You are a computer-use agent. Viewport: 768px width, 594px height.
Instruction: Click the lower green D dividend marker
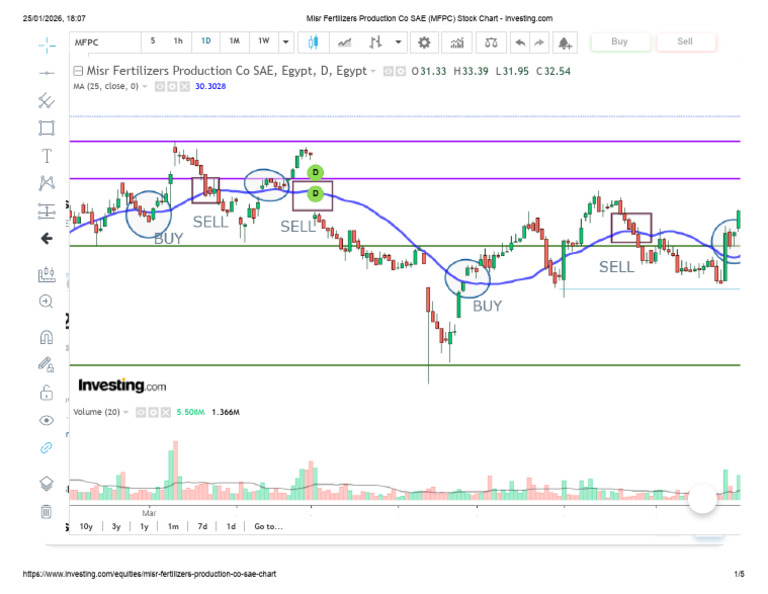(315, 193)
